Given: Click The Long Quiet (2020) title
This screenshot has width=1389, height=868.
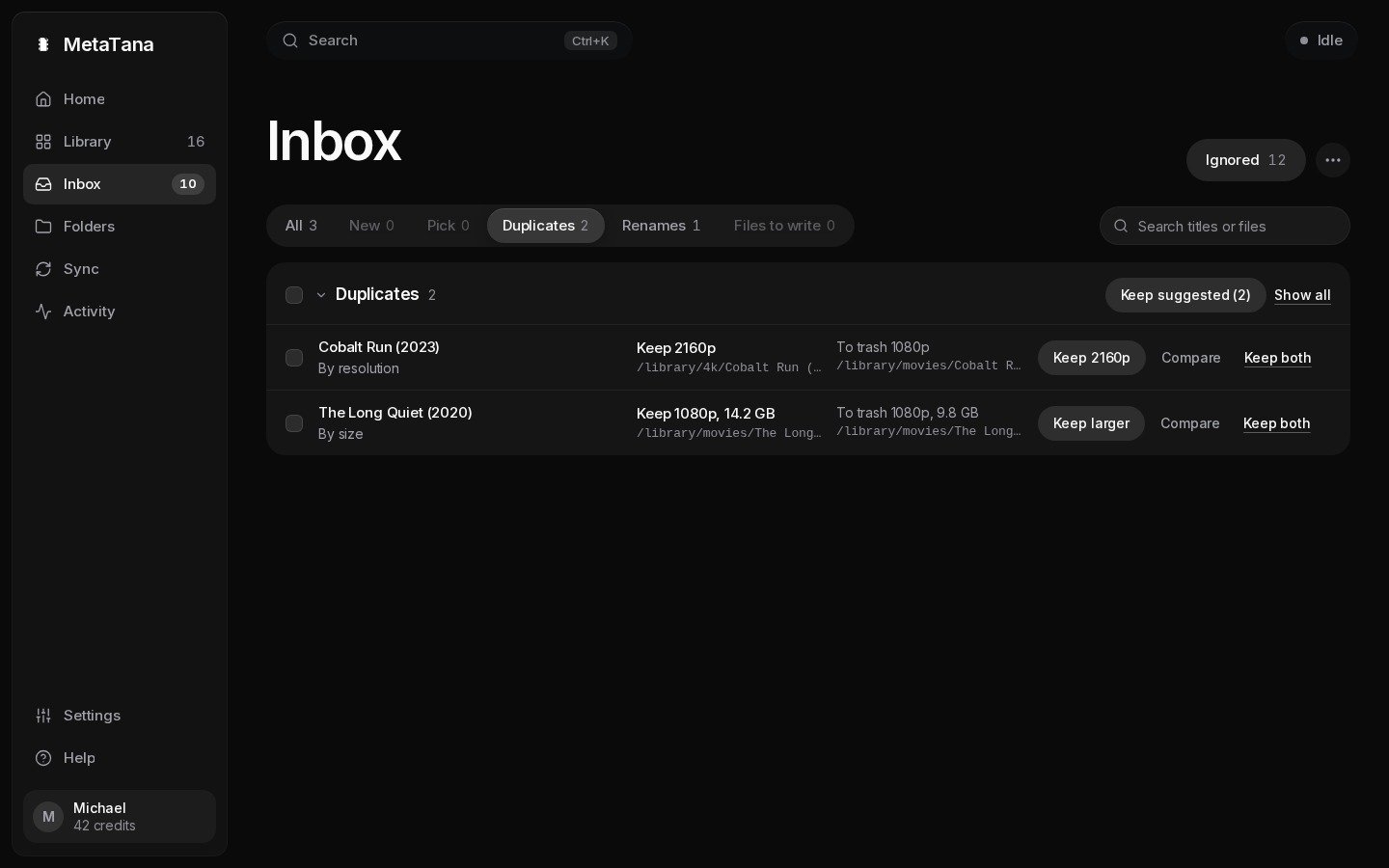Looking at the screenshot, I should coord(395,413).
